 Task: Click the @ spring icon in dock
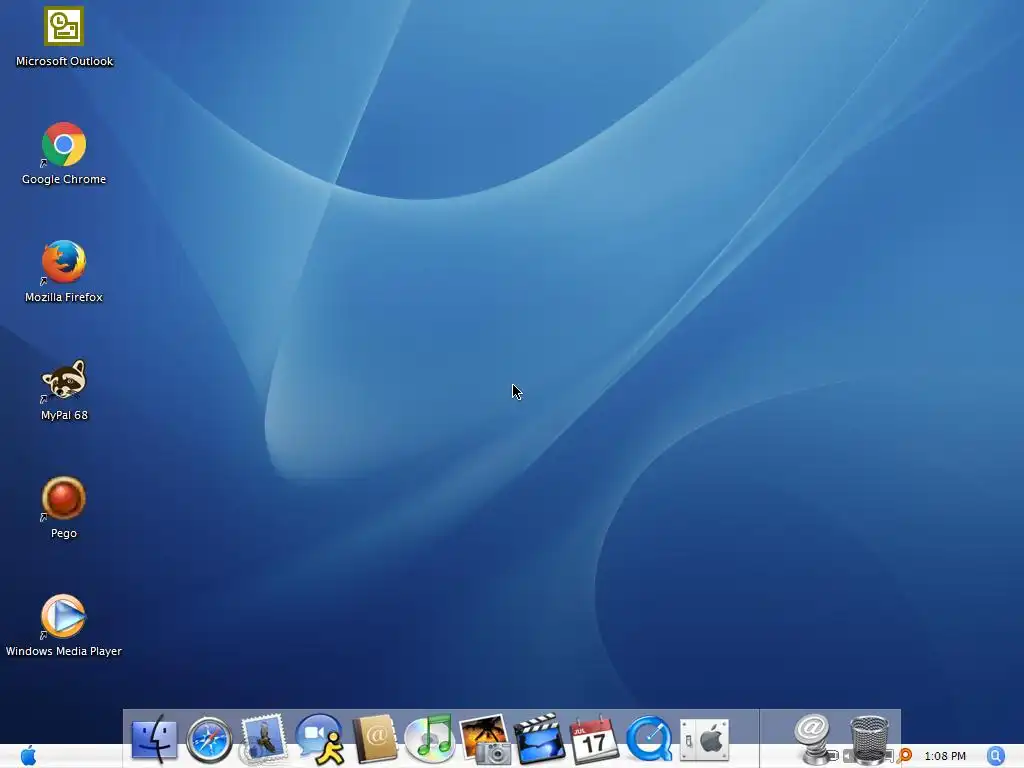coord(812,739)
